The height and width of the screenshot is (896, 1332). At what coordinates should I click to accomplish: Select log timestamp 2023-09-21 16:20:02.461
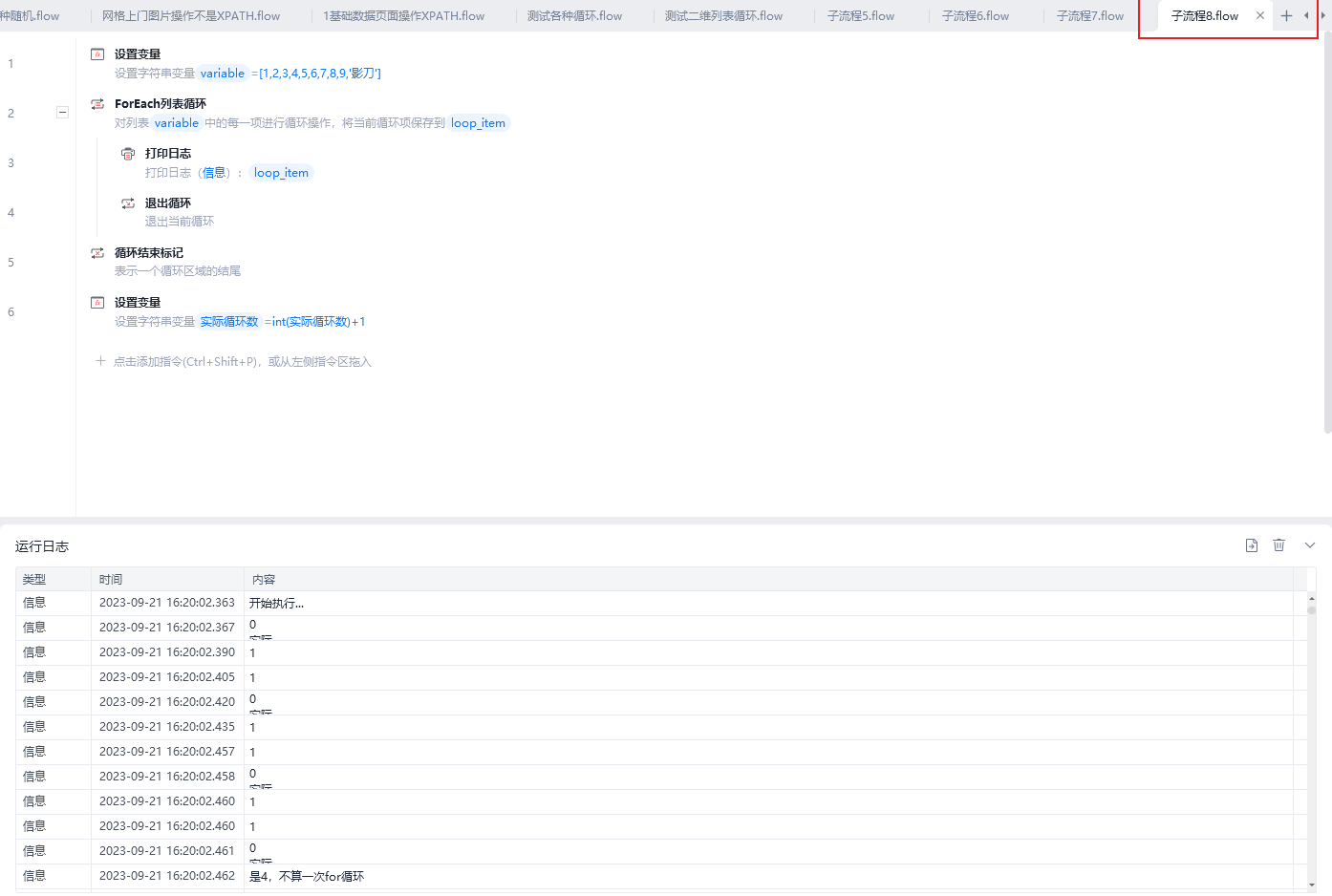(x=167, y=851)
